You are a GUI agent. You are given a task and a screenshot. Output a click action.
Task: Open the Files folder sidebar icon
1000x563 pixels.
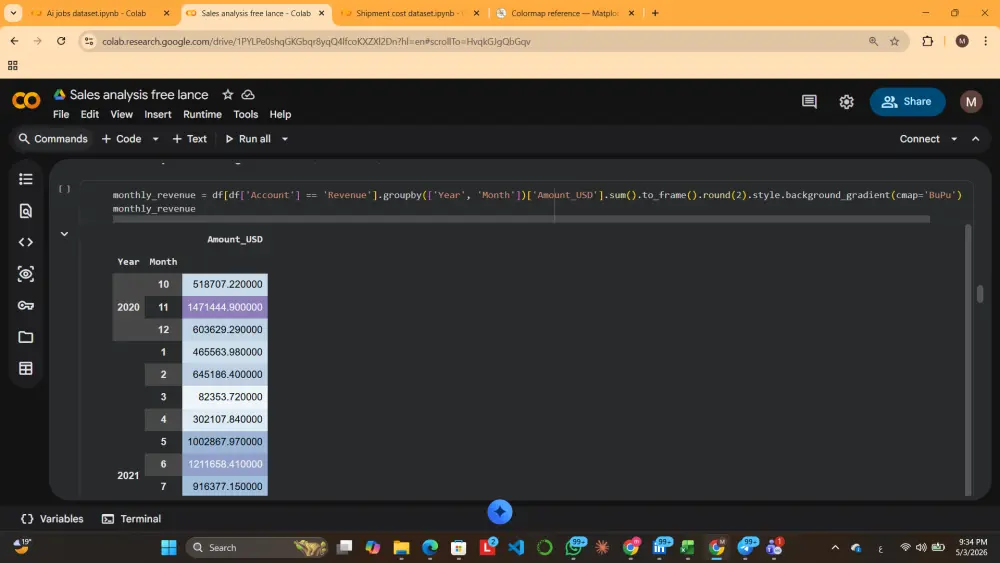[x=26, y=337]
